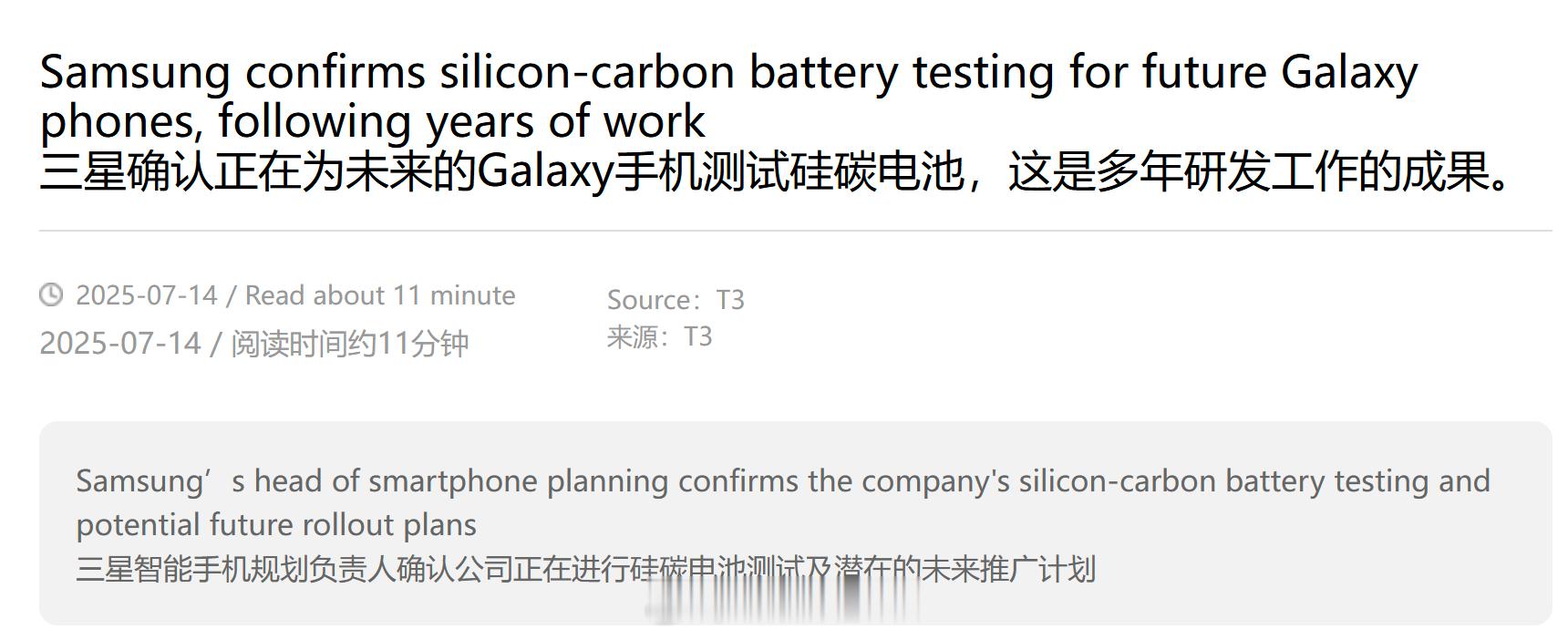The image size is (1568, 640).
Task: Click Galaxy in the English headline
Action: (1349, 73)
